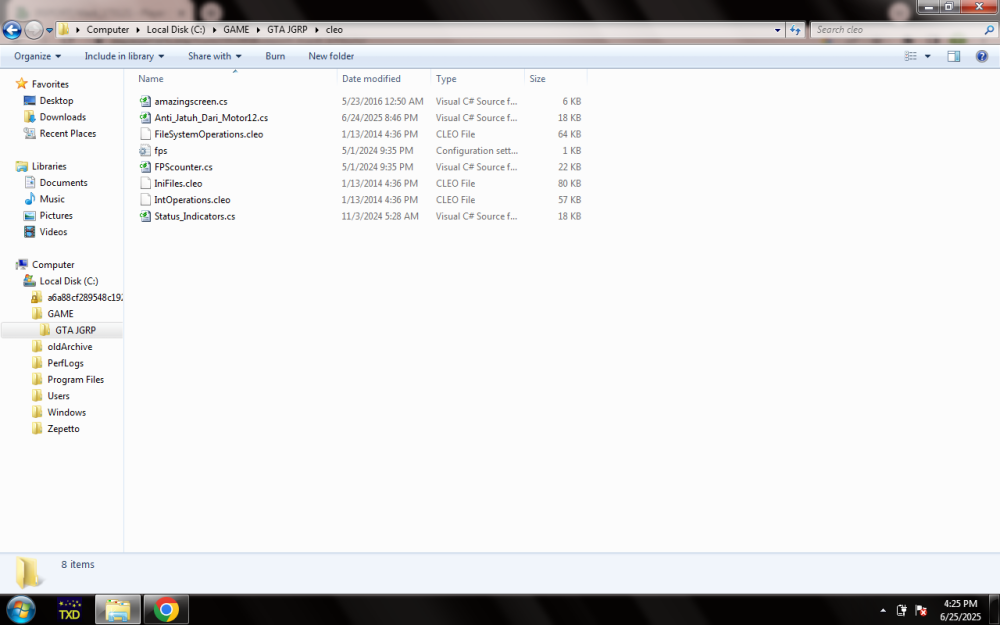1000x625 pixels.
Task: Open the Pictures library
Action: [x=55, y=216]
